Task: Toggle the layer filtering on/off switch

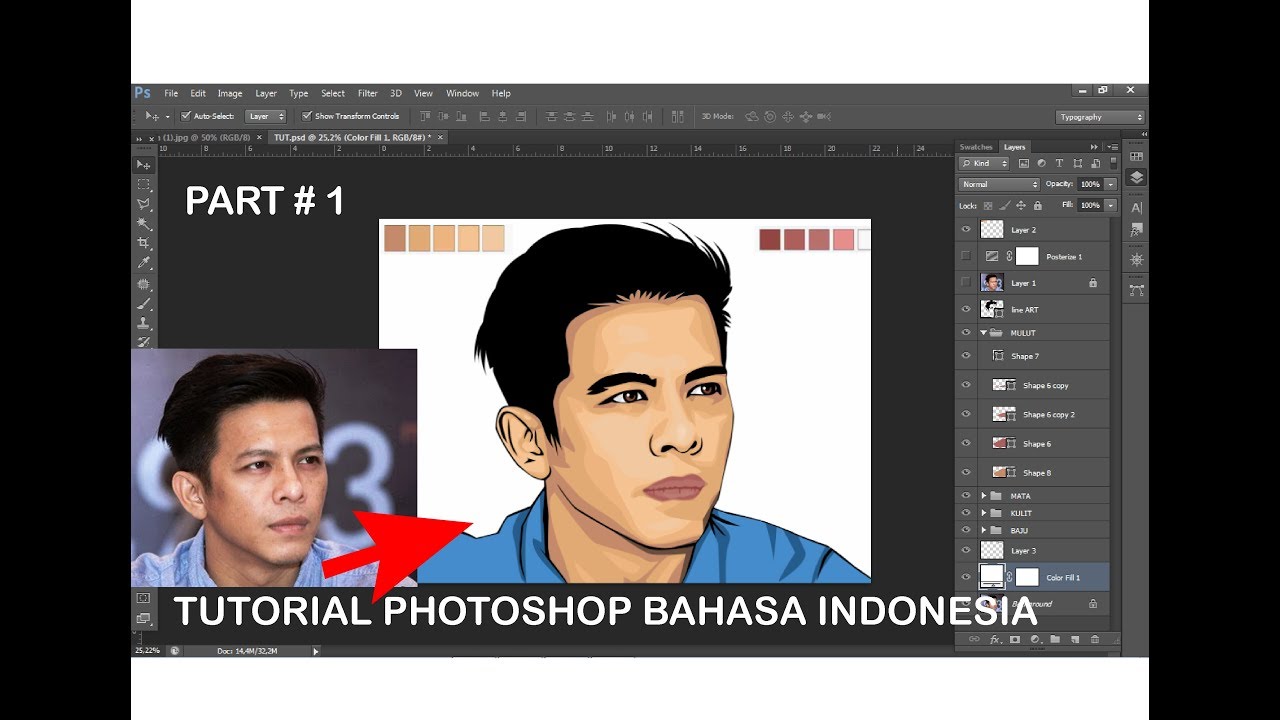Action: click(1113, 163)
